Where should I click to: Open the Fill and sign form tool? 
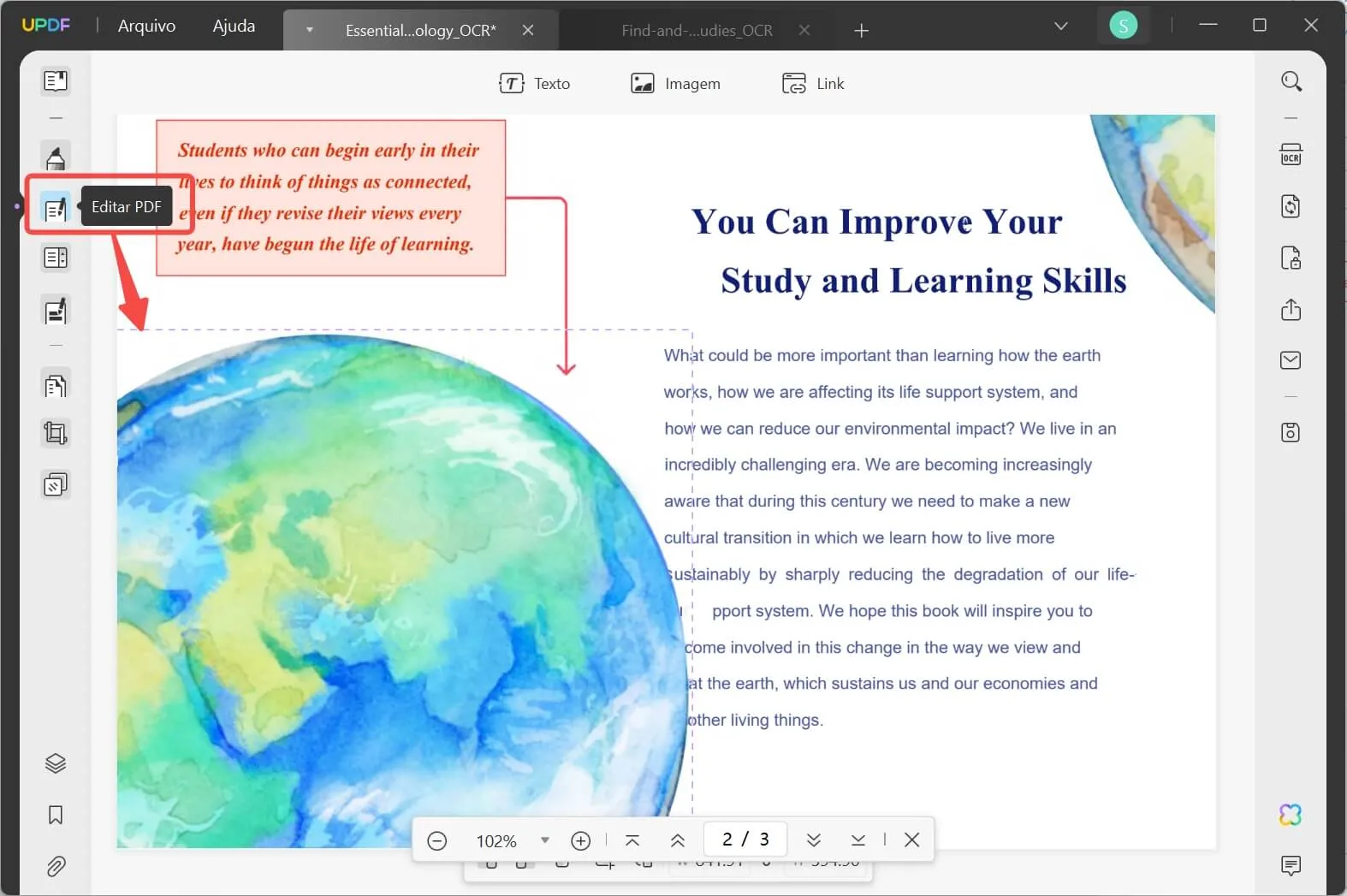pos(56,311)
